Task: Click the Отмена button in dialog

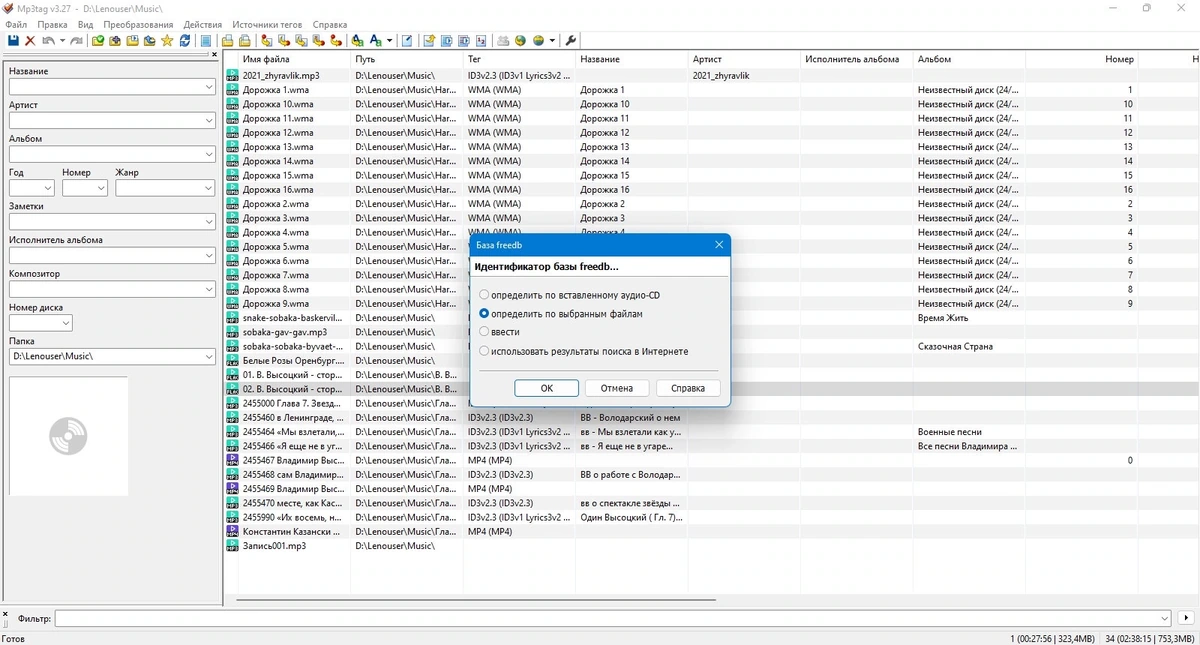Action: click(617, 388)
